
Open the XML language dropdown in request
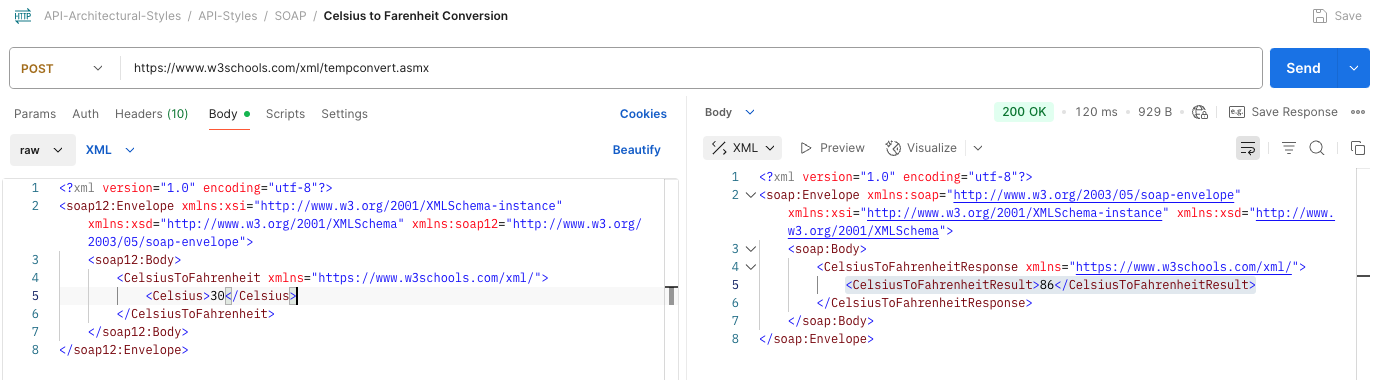(x=110, y=150)
